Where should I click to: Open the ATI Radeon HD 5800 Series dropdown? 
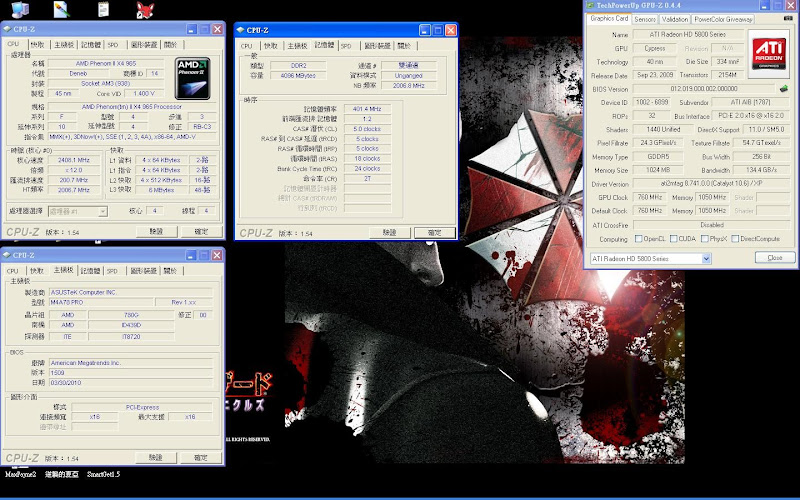coord(706,259)
